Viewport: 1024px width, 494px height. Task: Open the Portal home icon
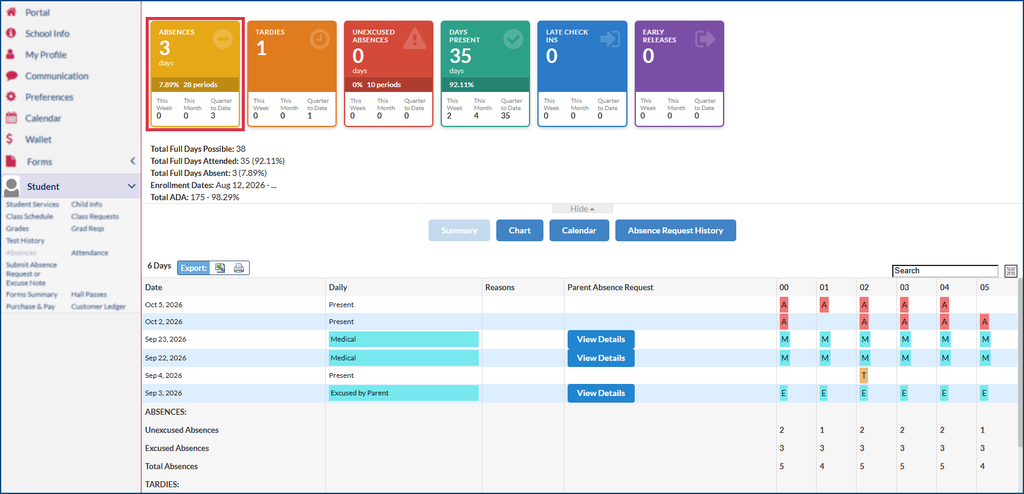10,12
